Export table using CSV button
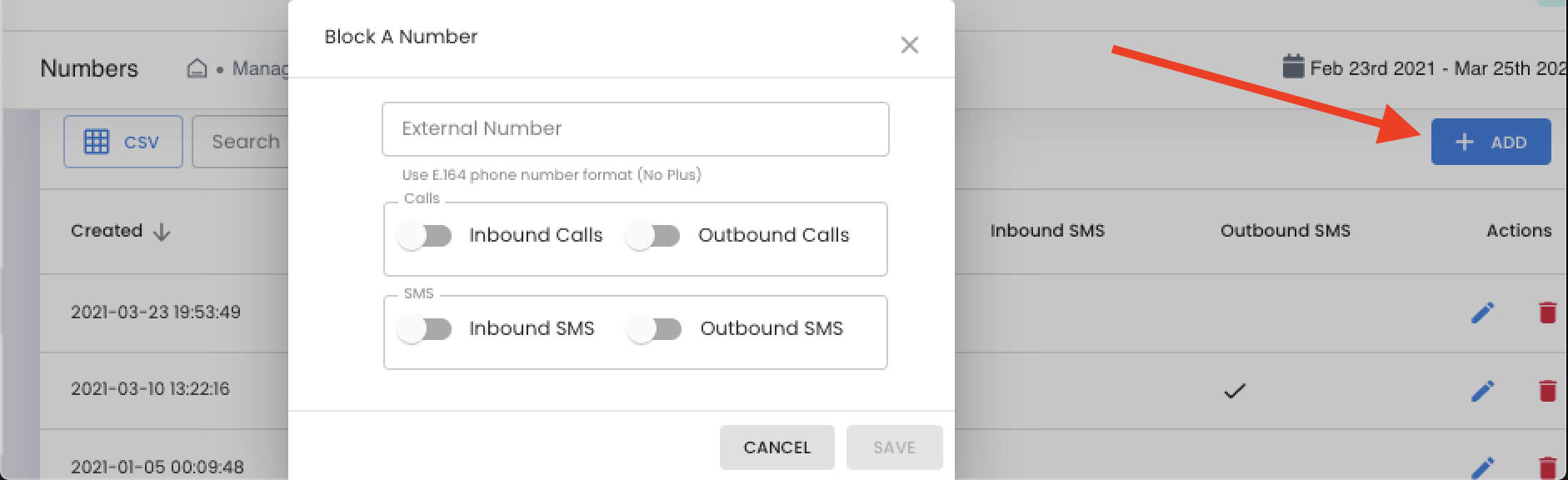1568x480 pixels. (x=123, y=142)
